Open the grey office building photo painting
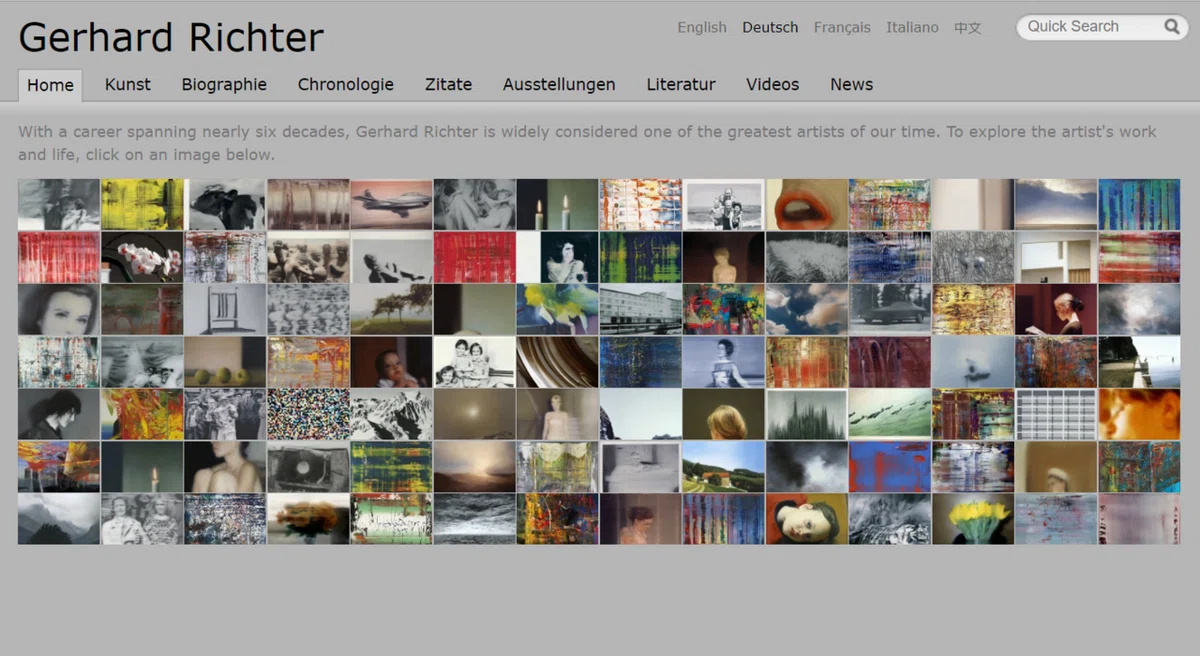The height and width of the screenshot is (656, 1200). click(641, 309)
